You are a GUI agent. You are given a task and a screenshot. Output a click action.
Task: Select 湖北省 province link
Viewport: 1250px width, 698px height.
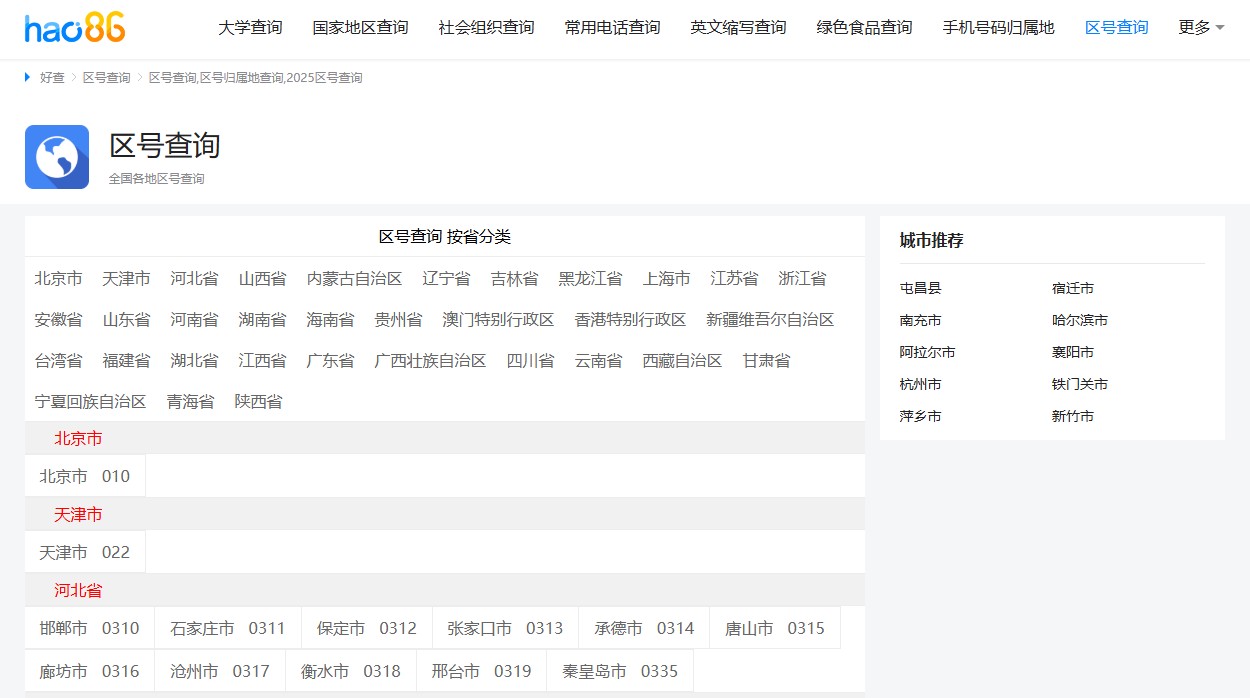[194, 361]
